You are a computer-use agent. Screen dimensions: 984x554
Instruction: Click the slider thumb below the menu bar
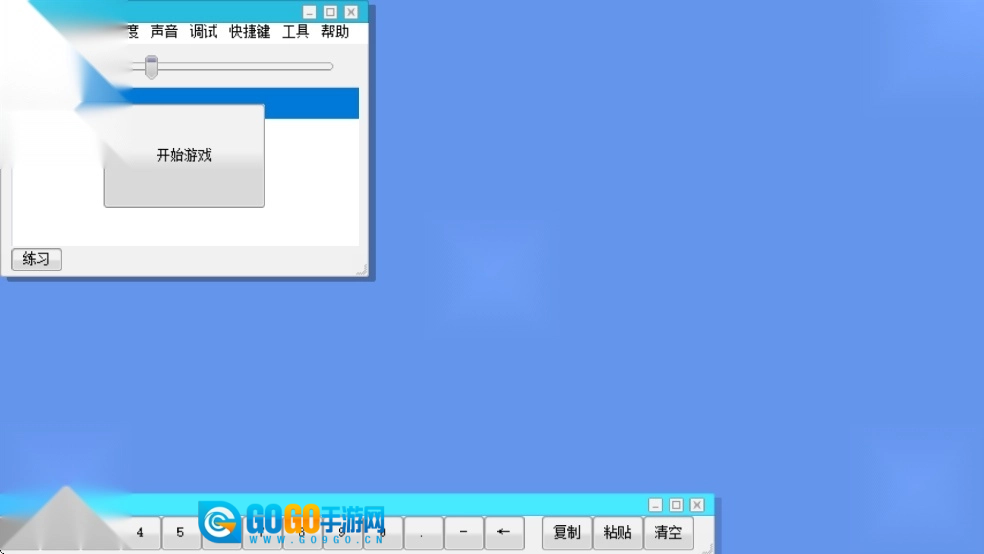coord(151,67)
